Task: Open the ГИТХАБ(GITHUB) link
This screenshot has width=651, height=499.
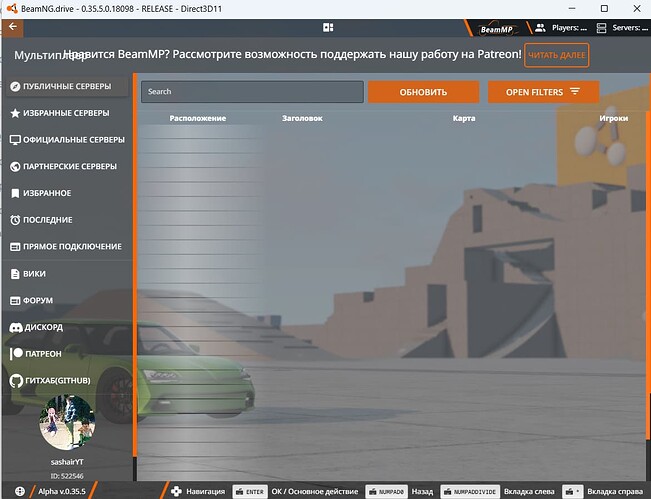Action: (67, 381)
